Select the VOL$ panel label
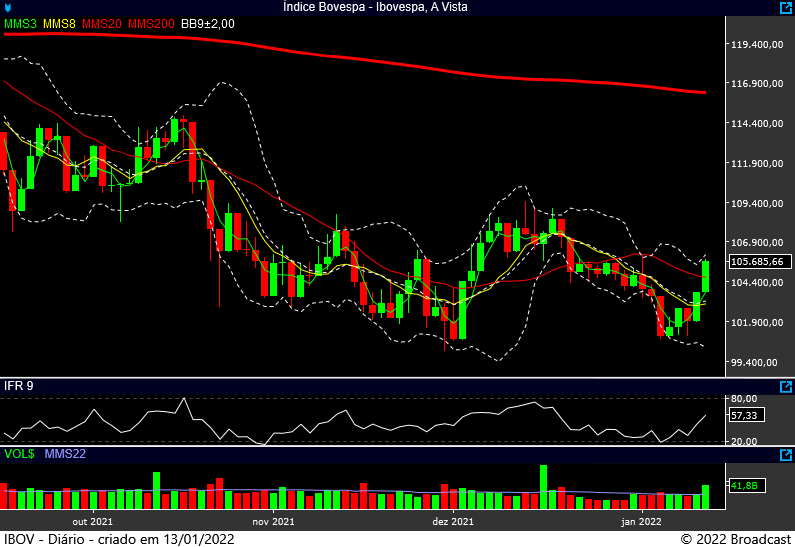Image resolution: width=795 pixels, height=547 pixels. tap(19, 454)
